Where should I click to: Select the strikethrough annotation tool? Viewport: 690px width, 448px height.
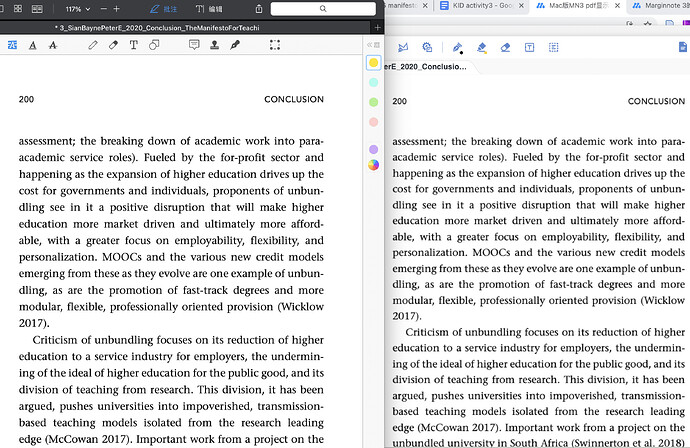pos(53,45)
